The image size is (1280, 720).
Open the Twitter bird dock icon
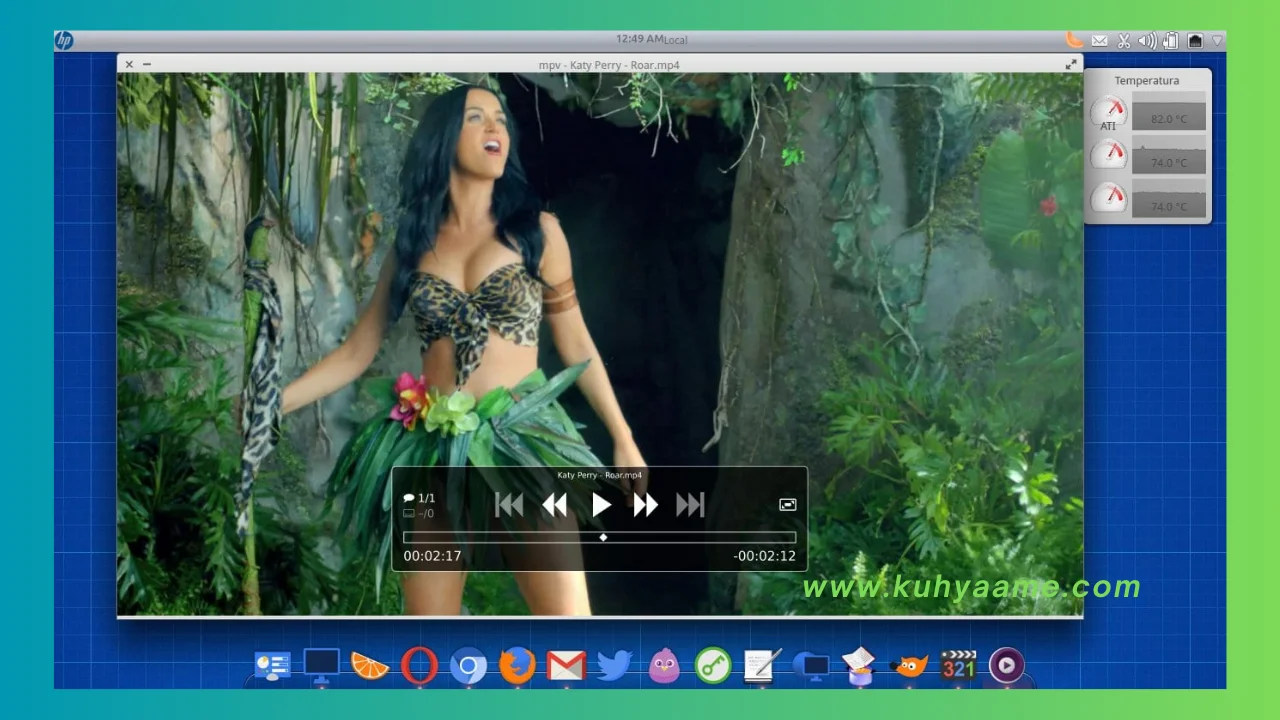point(615,666)
